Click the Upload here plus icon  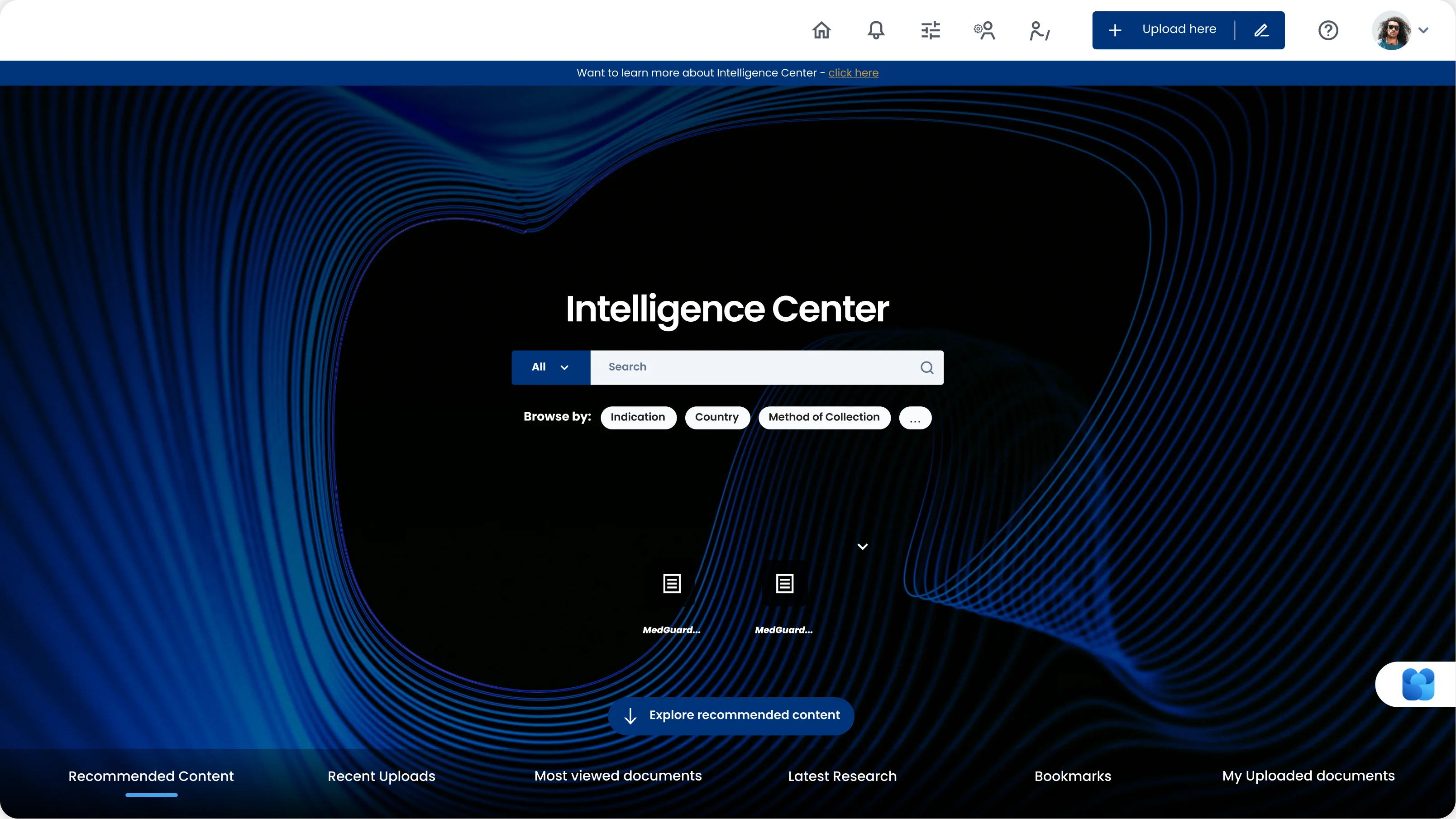tap(1117, 30)
